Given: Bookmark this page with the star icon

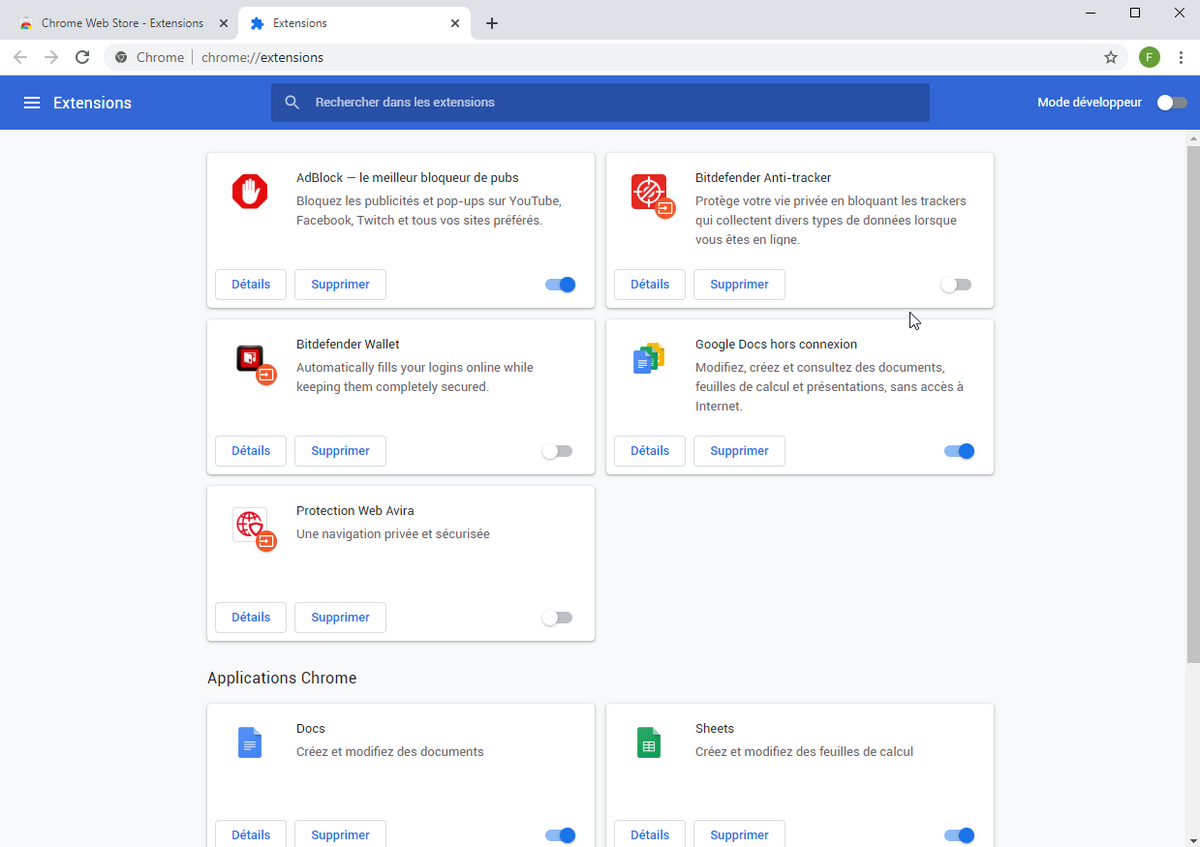Looking at the screenshot, I should 1111,57.
